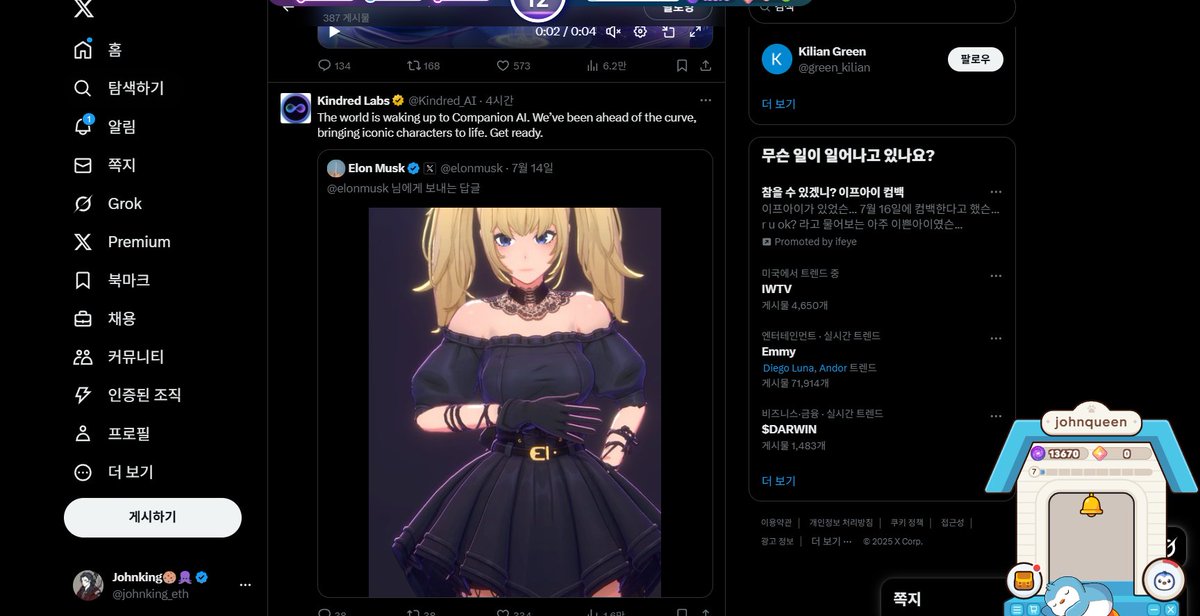Click the round penguin face button in widget
The height and width of the screenshot is (616, 1200).
click(1163, 579)
